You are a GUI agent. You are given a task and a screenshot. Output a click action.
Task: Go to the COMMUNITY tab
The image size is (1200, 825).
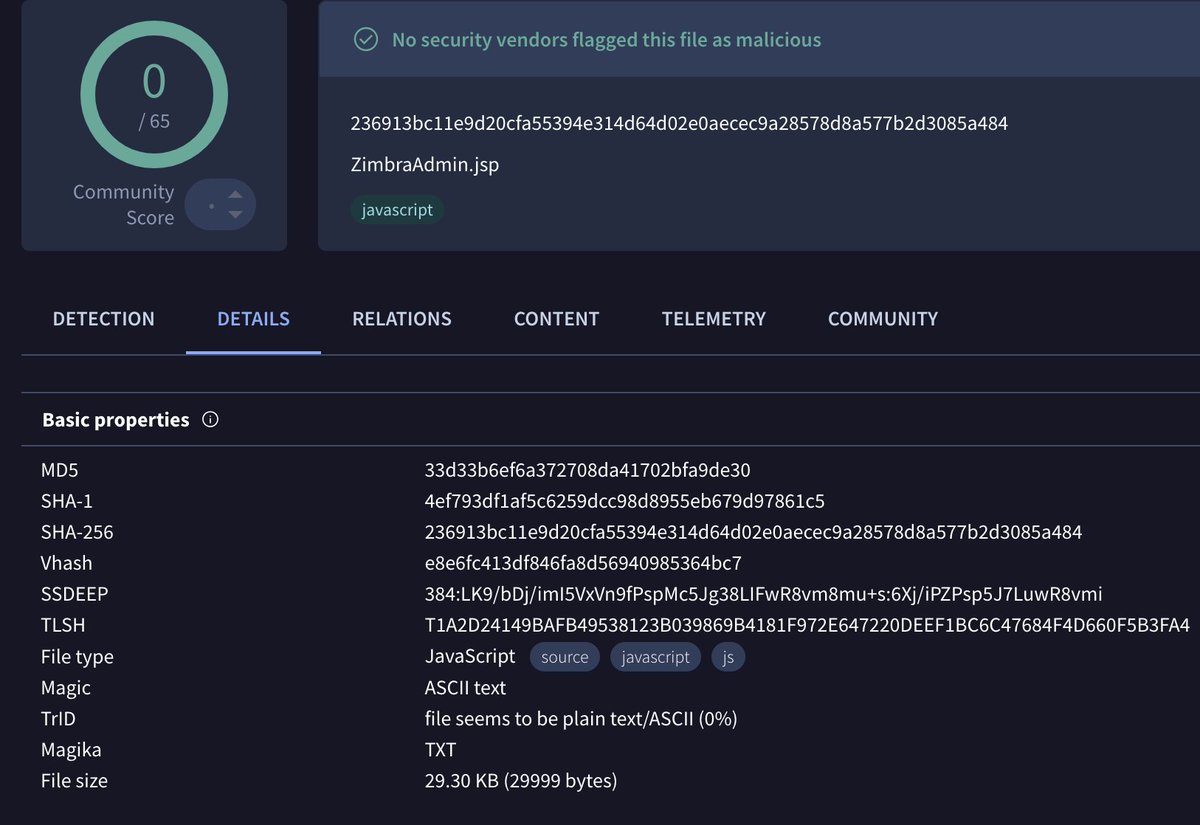click(883, 319)
